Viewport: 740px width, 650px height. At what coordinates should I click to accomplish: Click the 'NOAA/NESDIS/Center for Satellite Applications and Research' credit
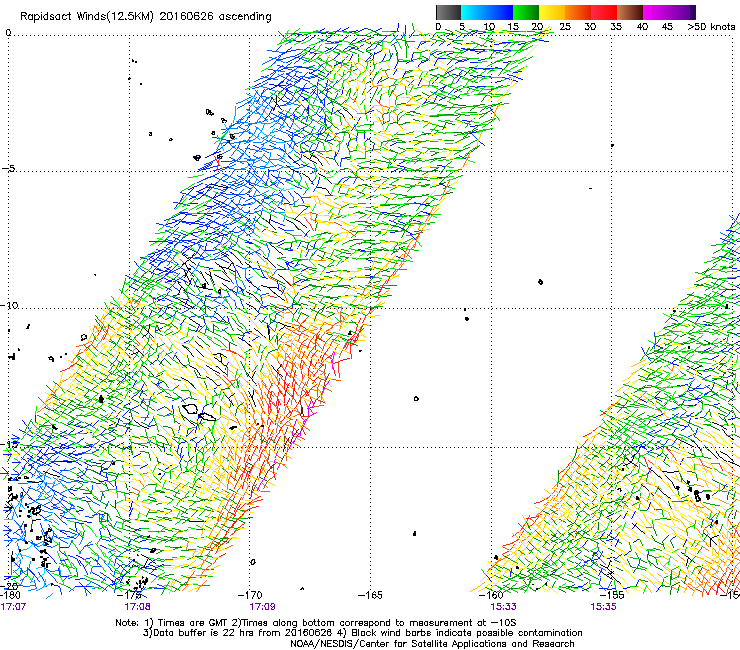point(432,644)
